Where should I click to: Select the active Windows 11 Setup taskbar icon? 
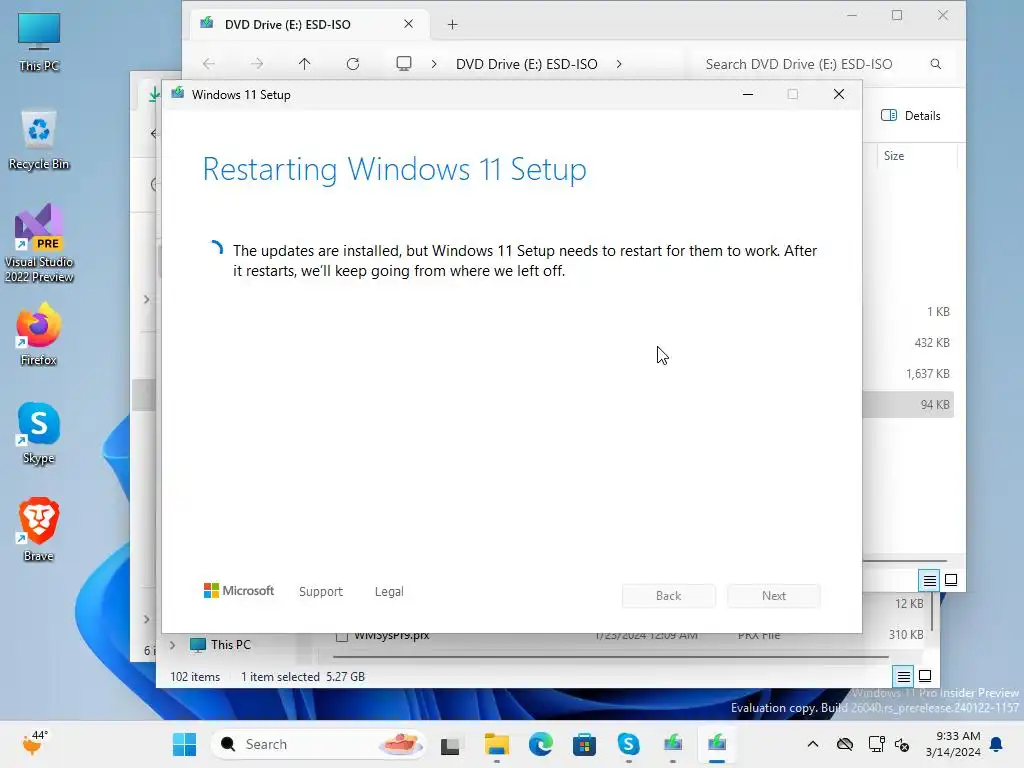(x=716, y=744)
